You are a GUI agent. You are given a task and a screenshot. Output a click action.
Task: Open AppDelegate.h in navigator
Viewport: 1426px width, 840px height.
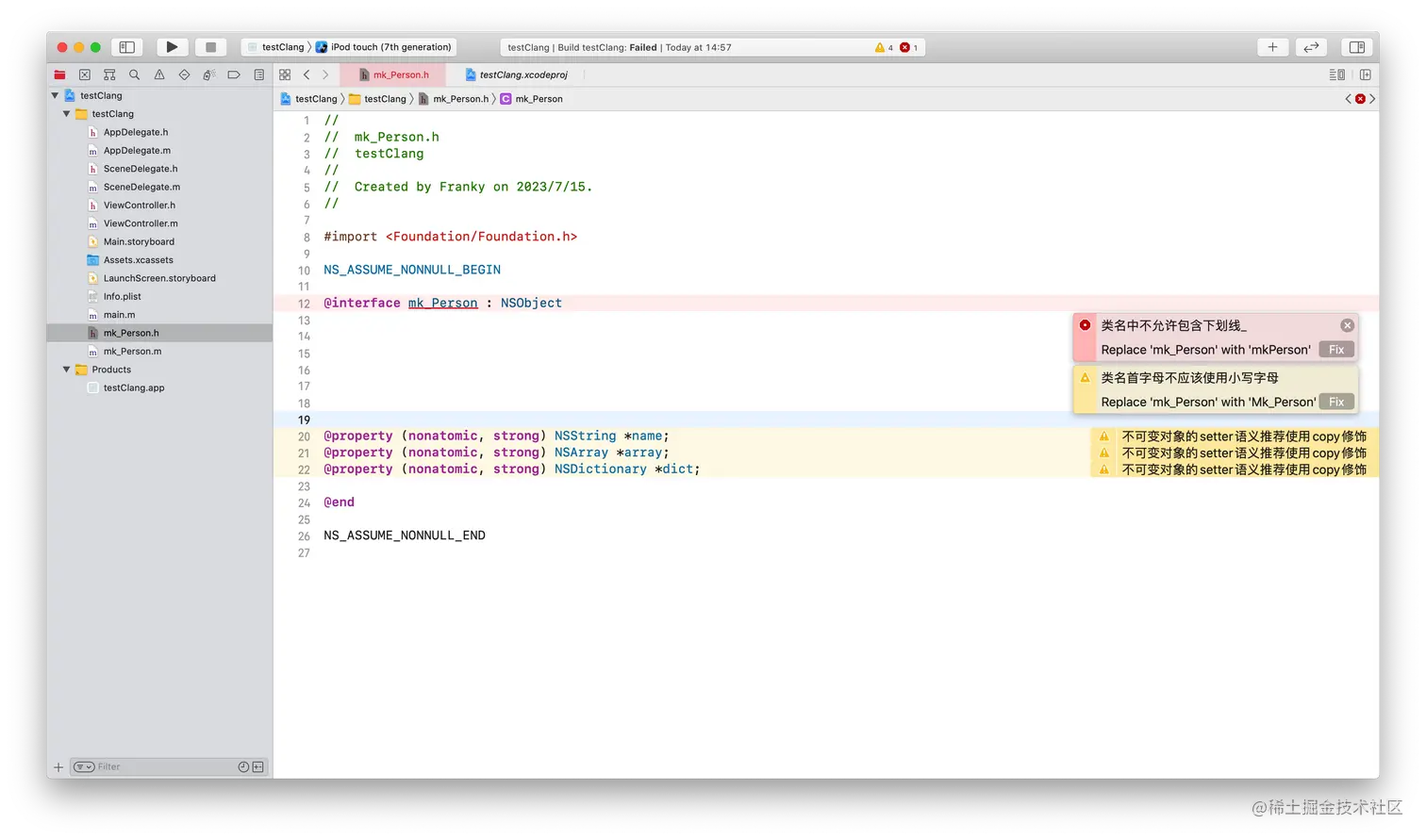[x=136, y=132]
